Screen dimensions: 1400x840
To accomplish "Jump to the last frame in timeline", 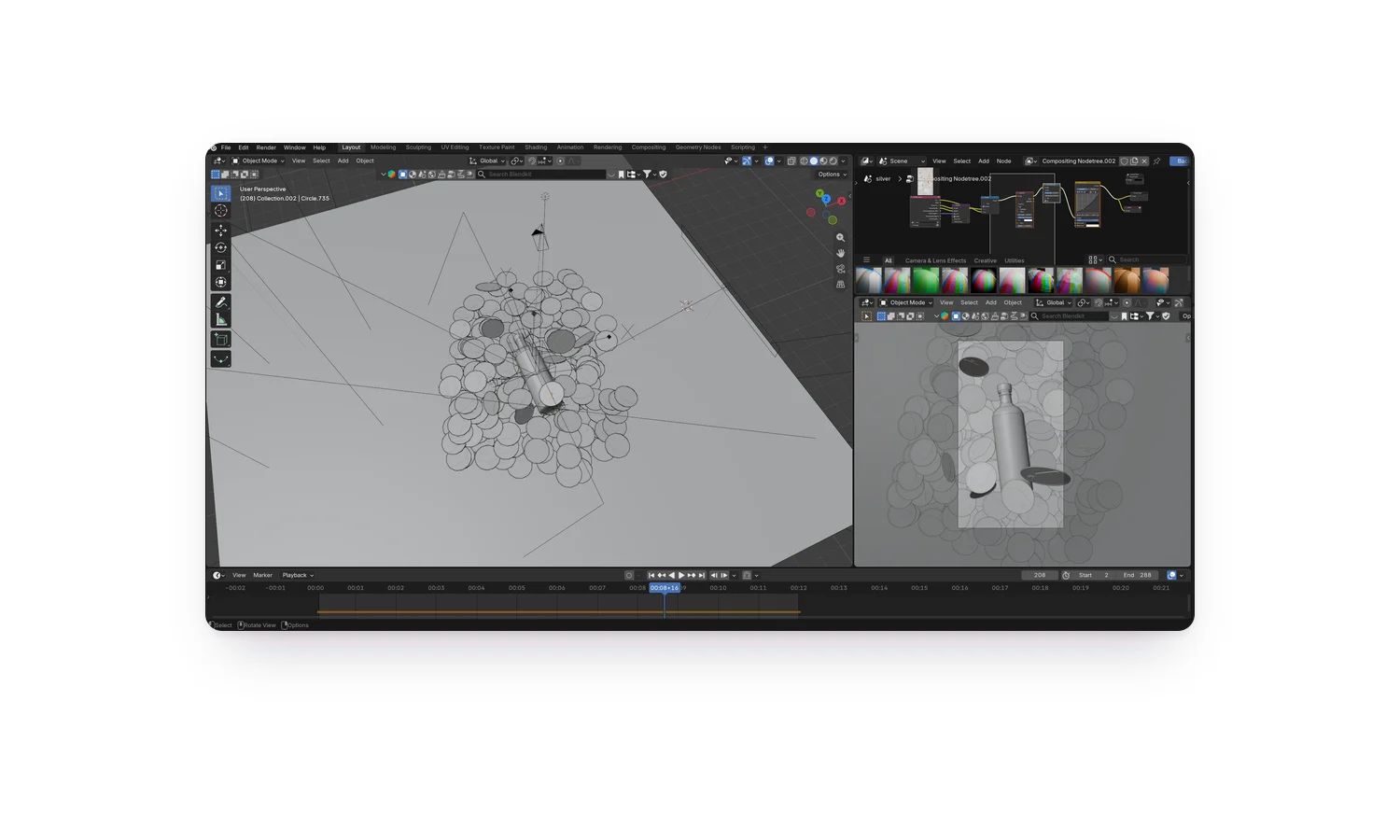I will point(702,575).
